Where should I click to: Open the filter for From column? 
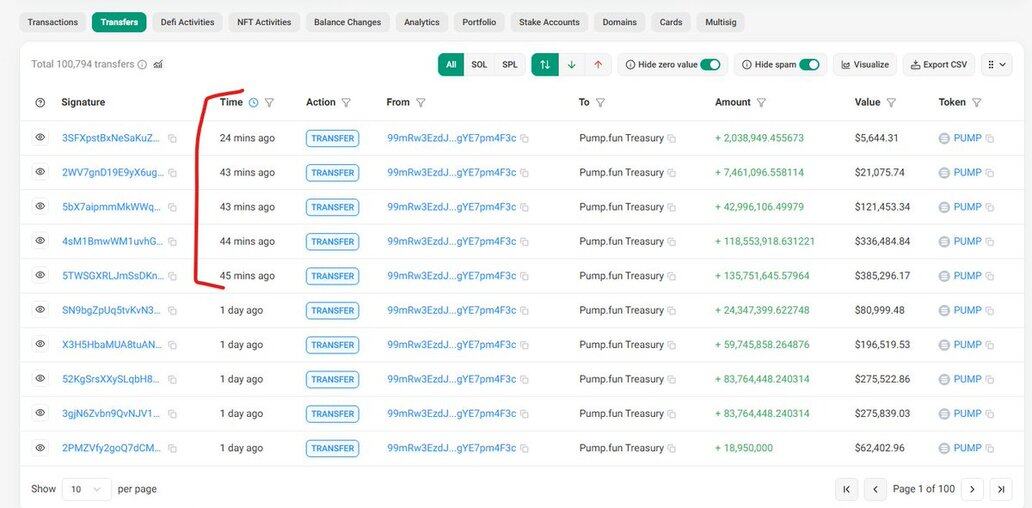[420, 103]
